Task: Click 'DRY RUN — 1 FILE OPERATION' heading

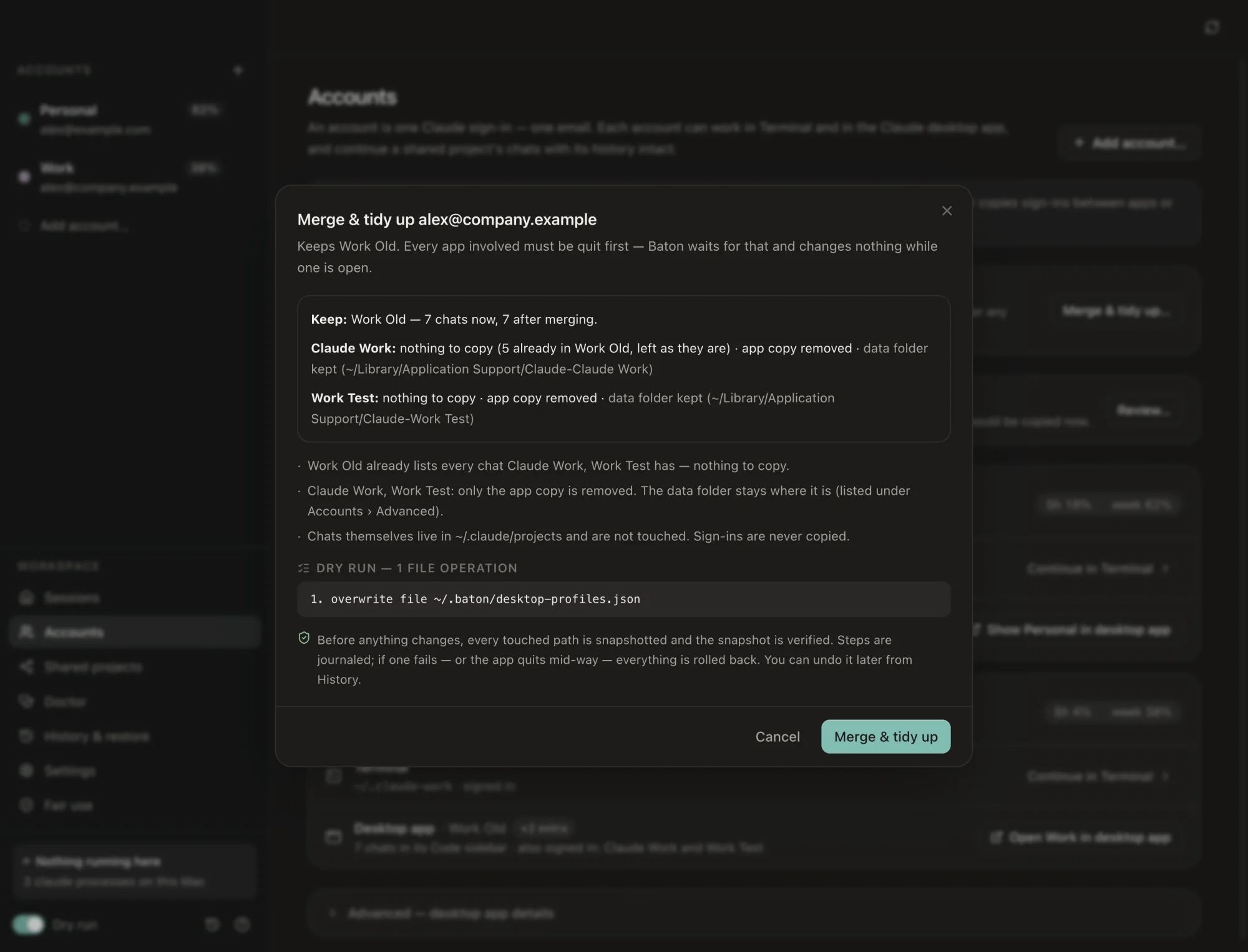Action: click(416, 568)
